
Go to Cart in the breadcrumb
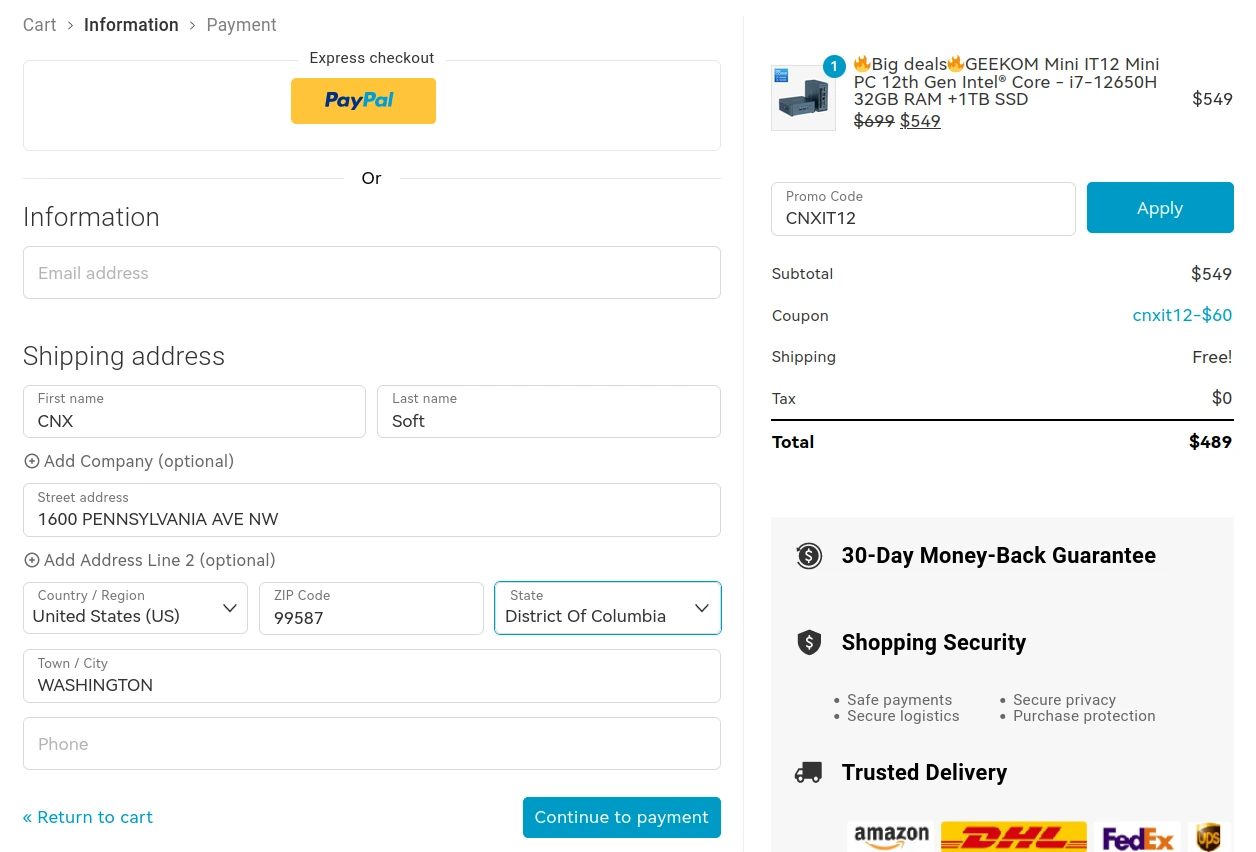[40, 25]
